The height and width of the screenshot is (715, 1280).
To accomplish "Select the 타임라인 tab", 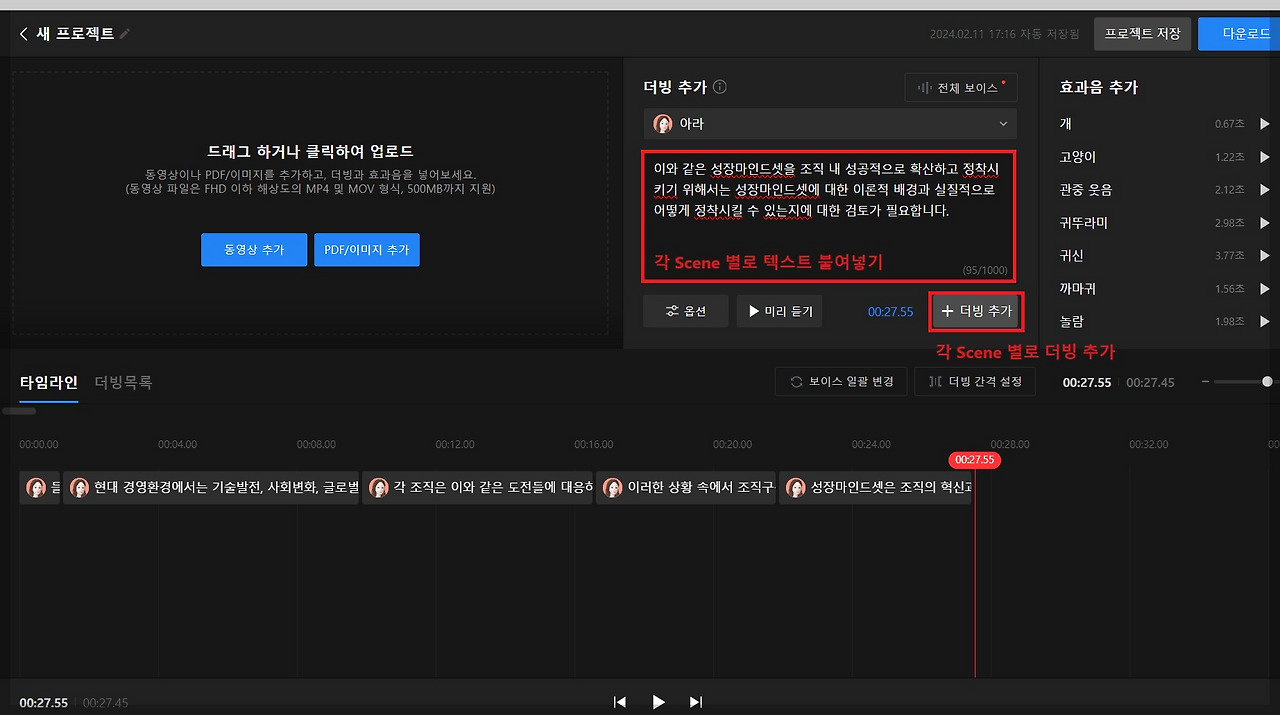I will pos(48,381).
